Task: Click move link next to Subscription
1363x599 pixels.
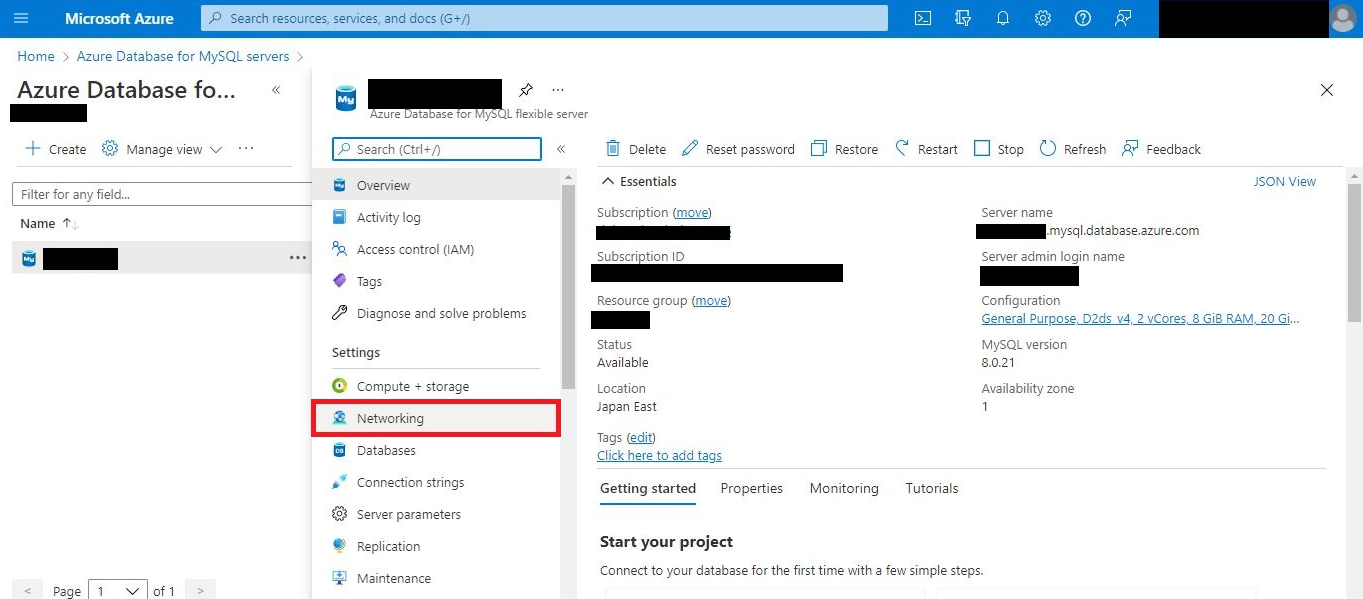Action: click(692, 212)
